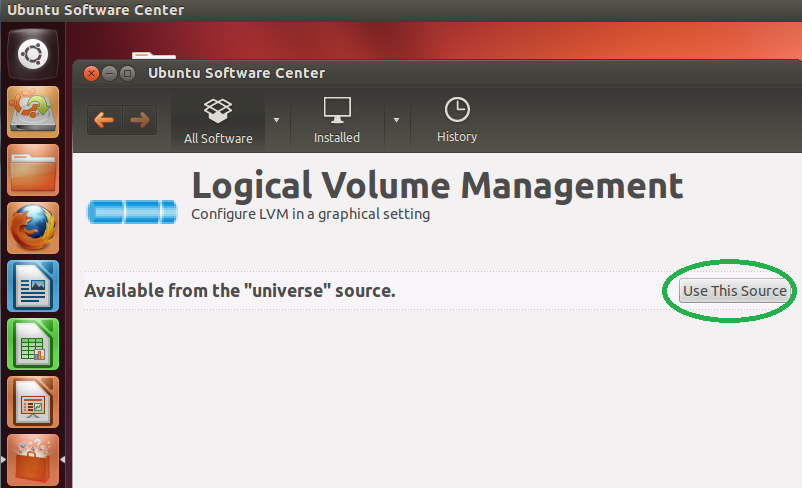The image size is (802, 488).
Task: Click the Logical Volume Management app icon
Action: pos(132,212)
